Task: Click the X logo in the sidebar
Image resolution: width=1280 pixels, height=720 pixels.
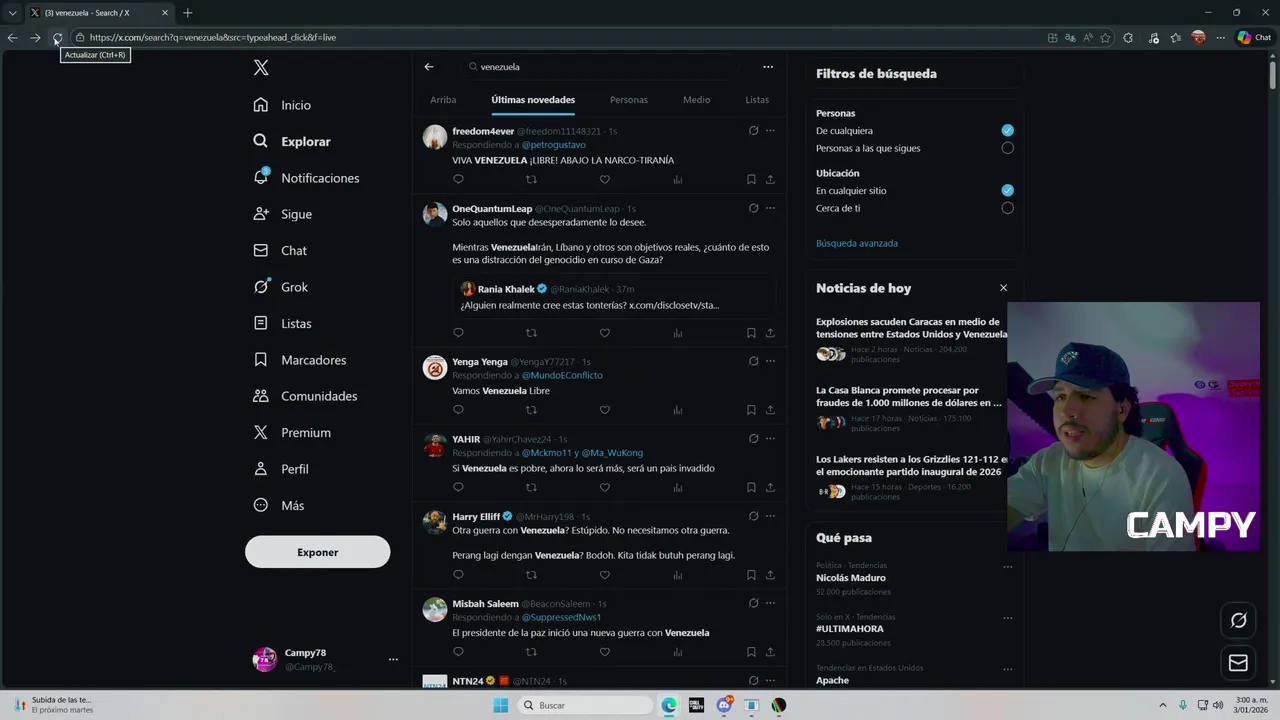Action: pos(261,68)
